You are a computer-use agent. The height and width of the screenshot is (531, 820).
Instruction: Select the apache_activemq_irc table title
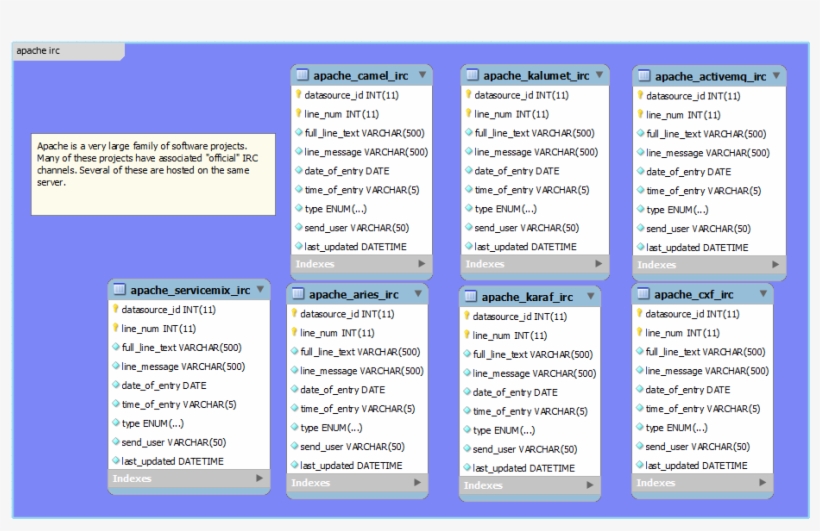point(710,77)
